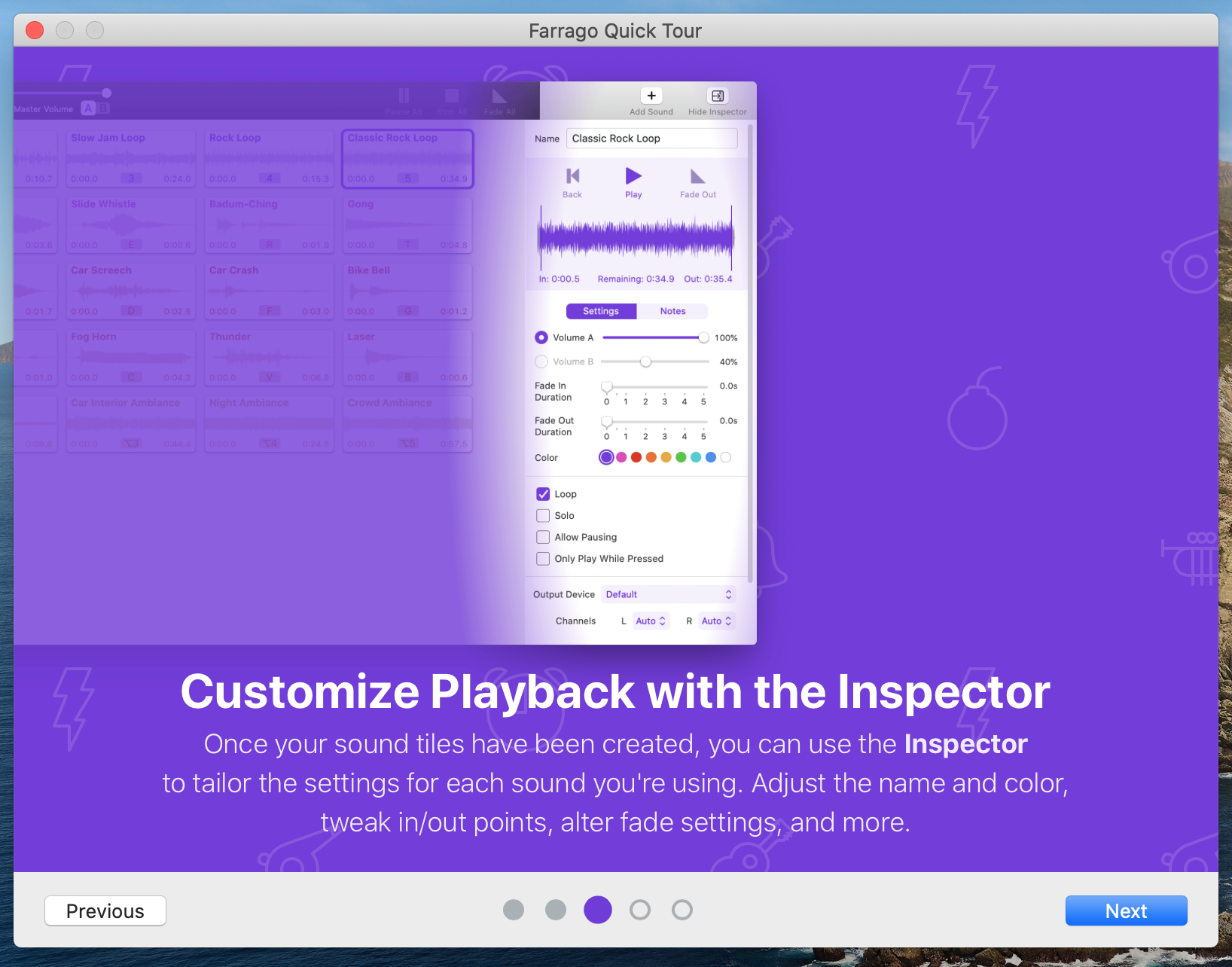The image size is (1232, 967).
Task: Click the Pause All icon
Action: [404, 96]
